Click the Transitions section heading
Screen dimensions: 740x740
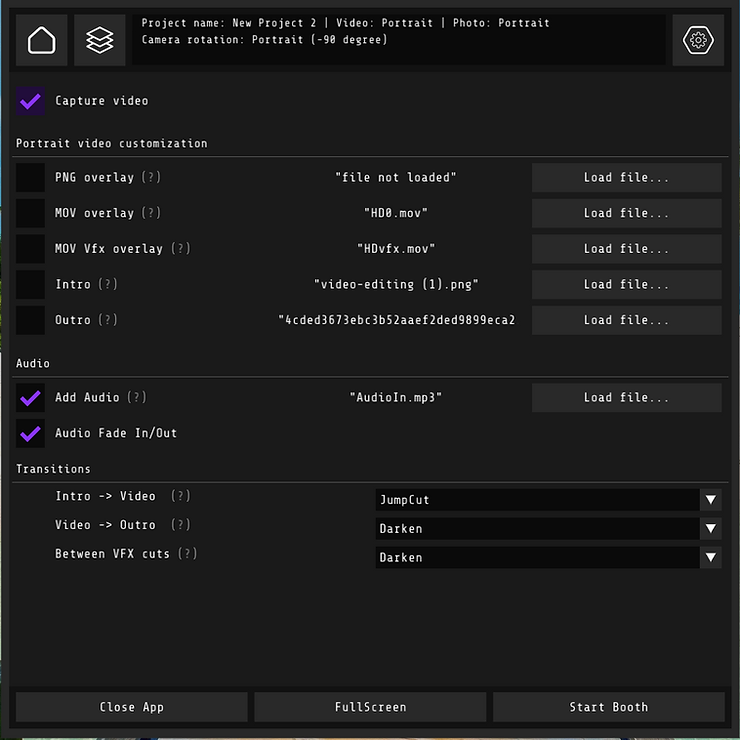(53, 469)
